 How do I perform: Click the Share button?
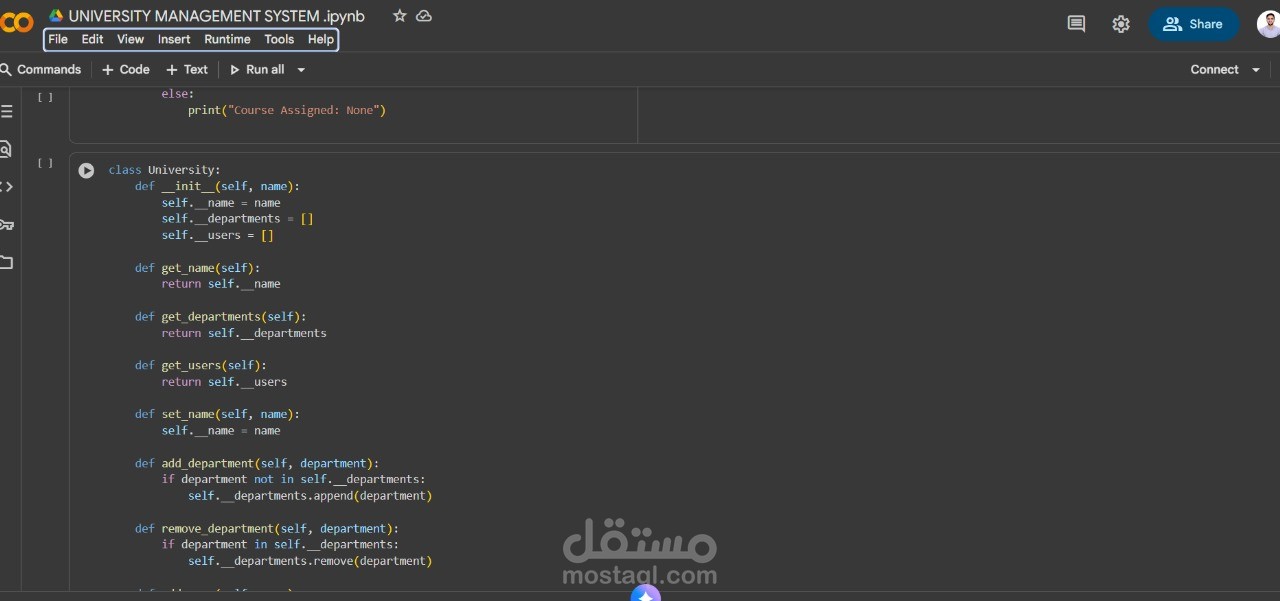(x=1194, y=24)
